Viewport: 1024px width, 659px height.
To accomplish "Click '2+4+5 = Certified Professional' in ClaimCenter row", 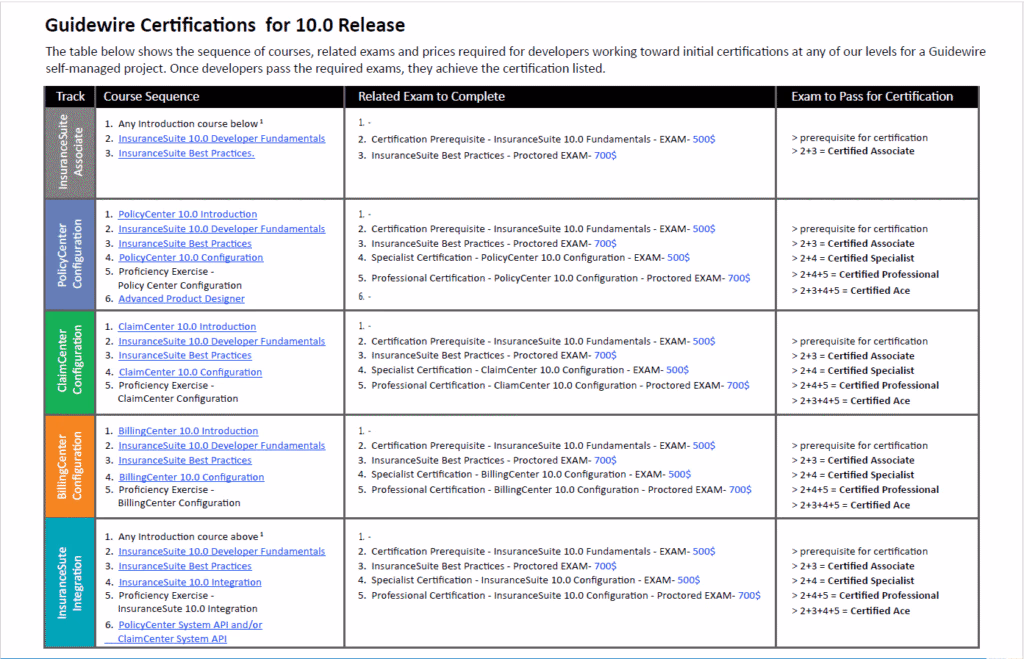I will (865, 385).
